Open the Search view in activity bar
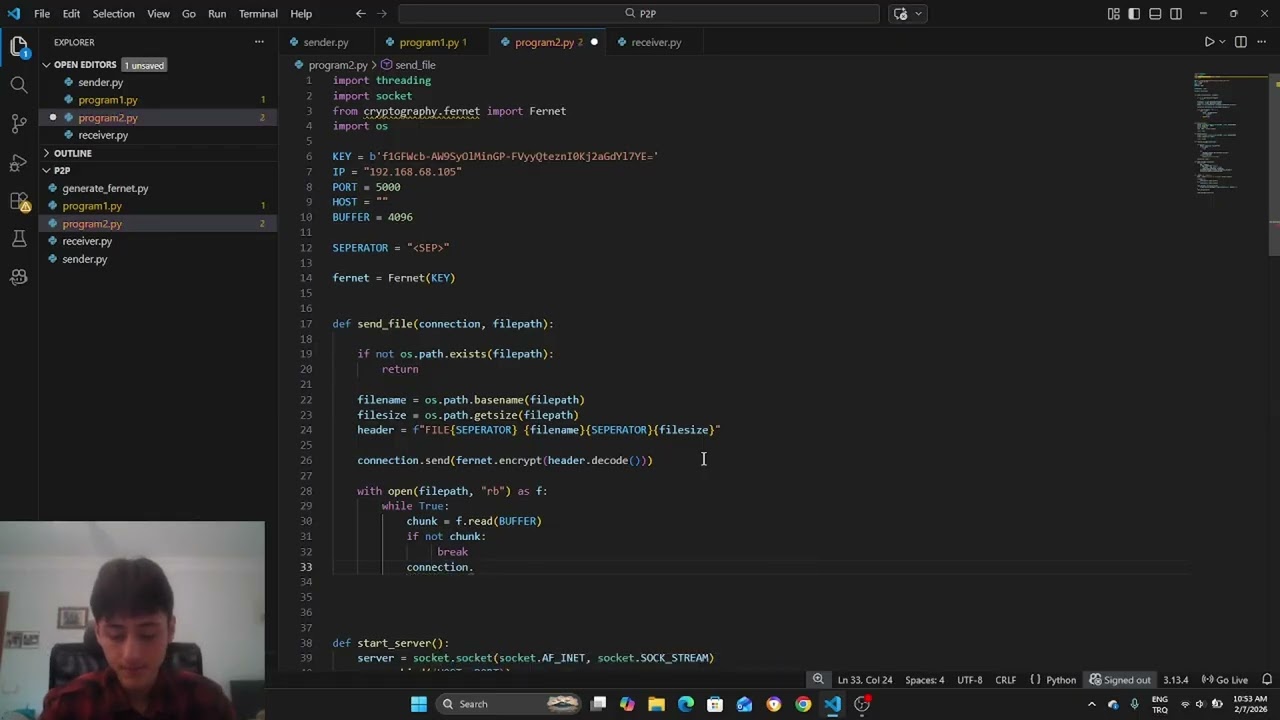The image size is (1280, 720). click(19, 85)
